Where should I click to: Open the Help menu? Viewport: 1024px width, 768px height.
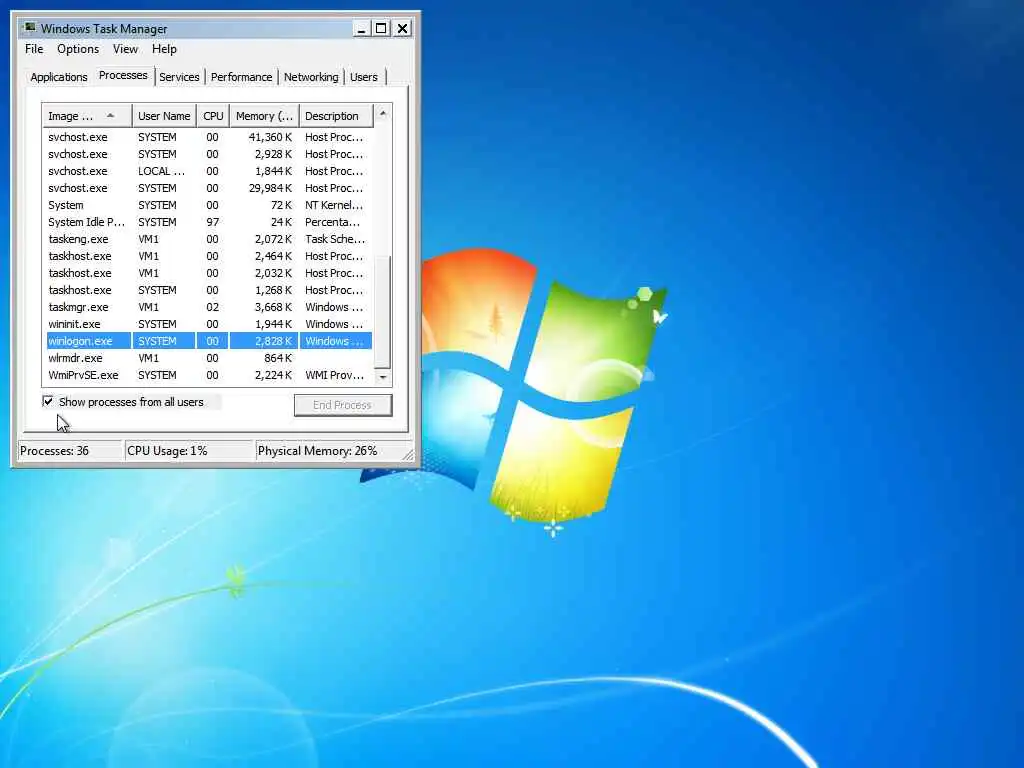164,49
